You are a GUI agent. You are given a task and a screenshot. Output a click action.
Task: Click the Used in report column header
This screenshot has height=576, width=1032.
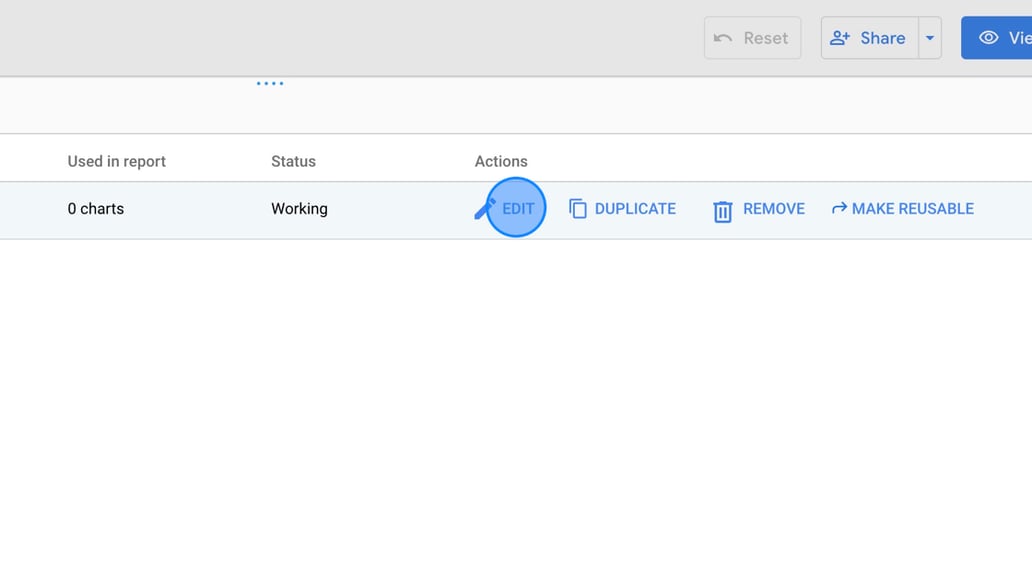click(116, 160)
